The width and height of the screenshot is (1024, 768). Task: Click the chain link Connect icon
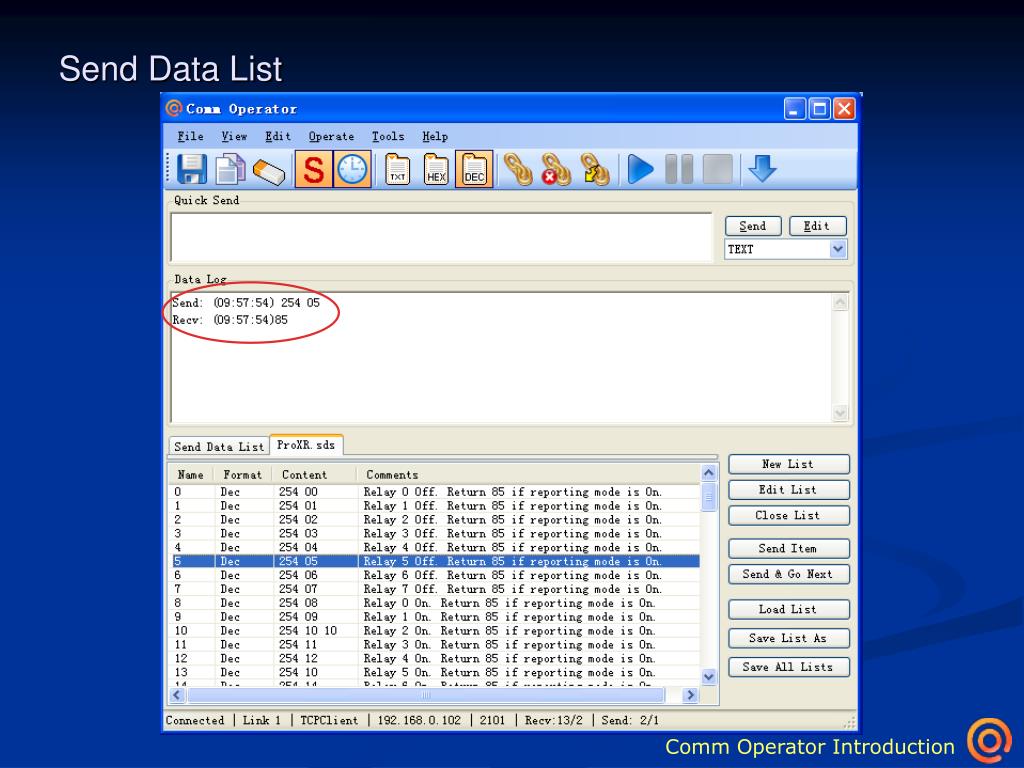[x=518, y=170]
